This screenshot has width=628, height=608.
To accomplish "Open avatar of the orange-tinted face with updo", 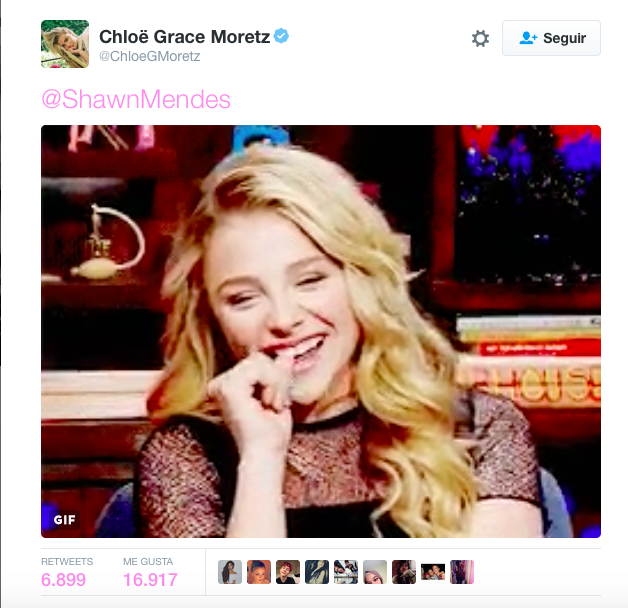I will pos(259,572).
